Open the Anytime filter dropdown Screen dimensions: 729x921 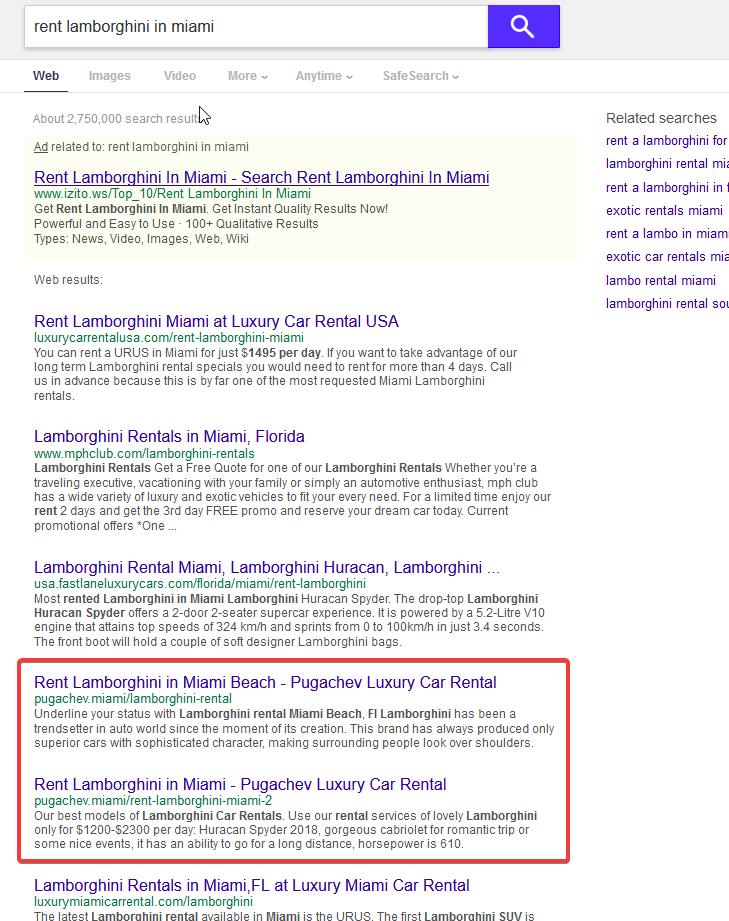(x=324, y=76)
